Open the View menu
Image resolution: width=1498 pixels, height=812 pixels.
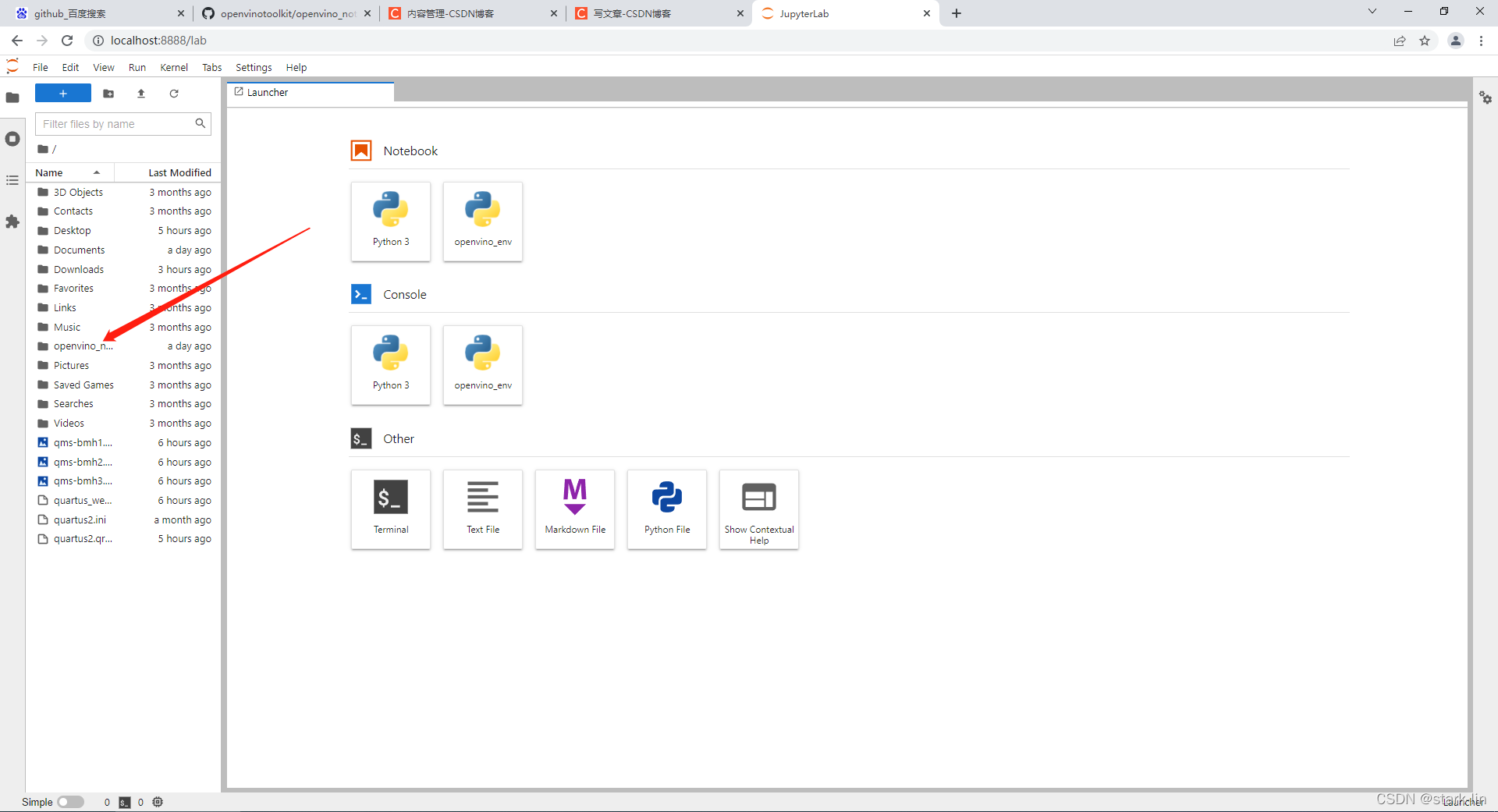tap(104, 67)
